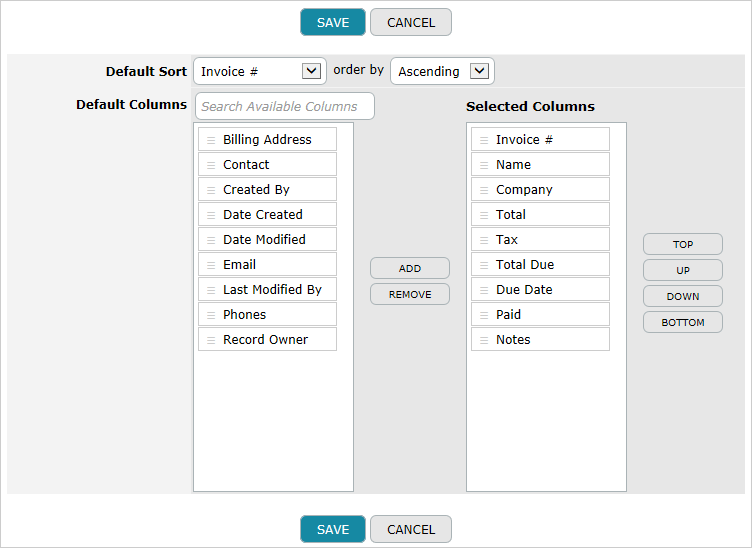Select Company in Selected Columns
The image size is (752, 548).
click(540, 189)
